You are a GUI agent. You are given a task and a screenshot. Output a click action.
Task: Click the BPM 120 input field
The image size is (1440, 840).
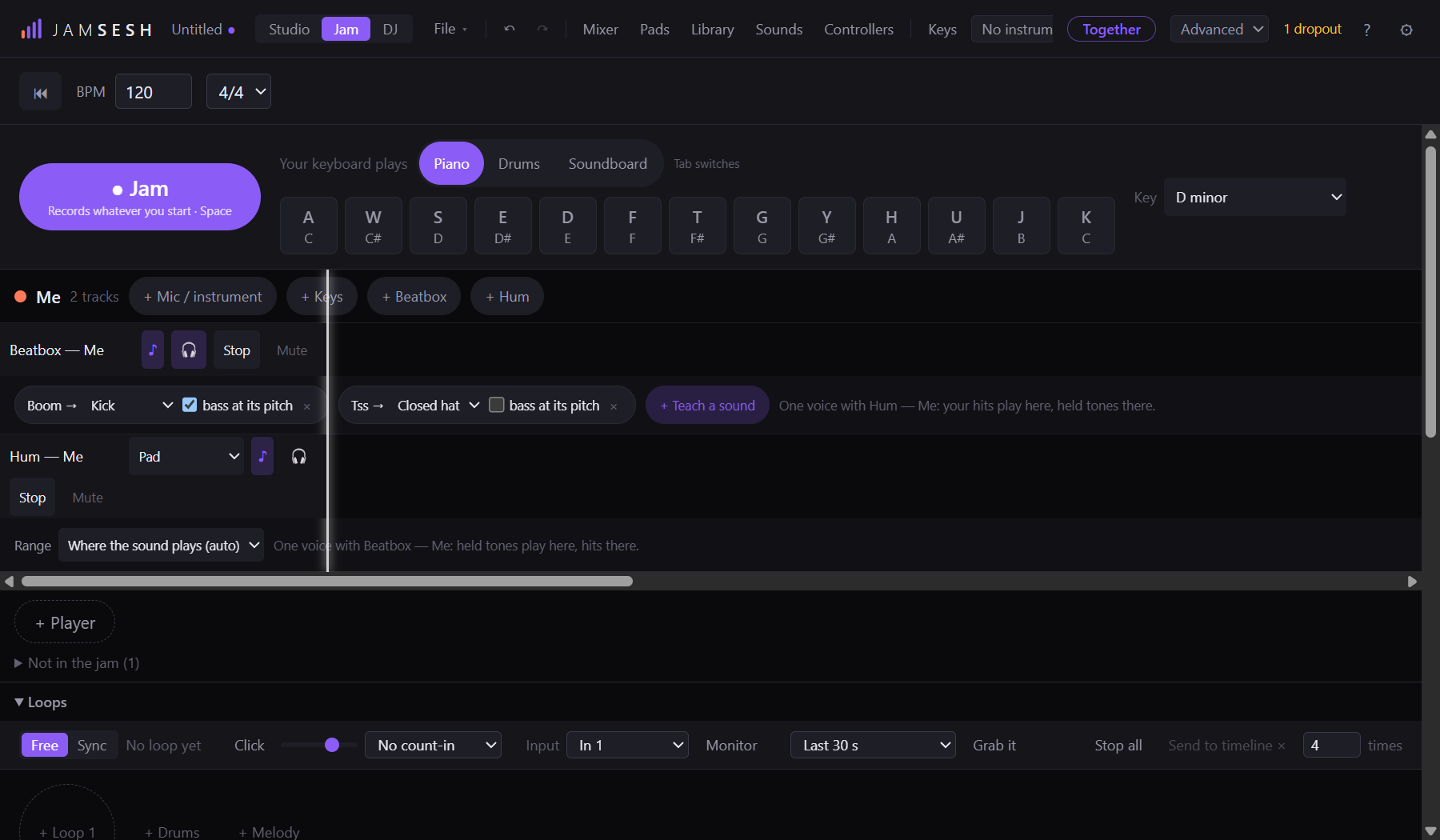click(x=154, y=92)
